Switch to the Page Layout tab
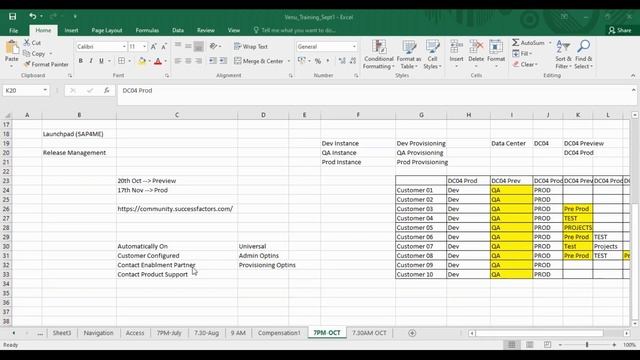 pos(107,30)
